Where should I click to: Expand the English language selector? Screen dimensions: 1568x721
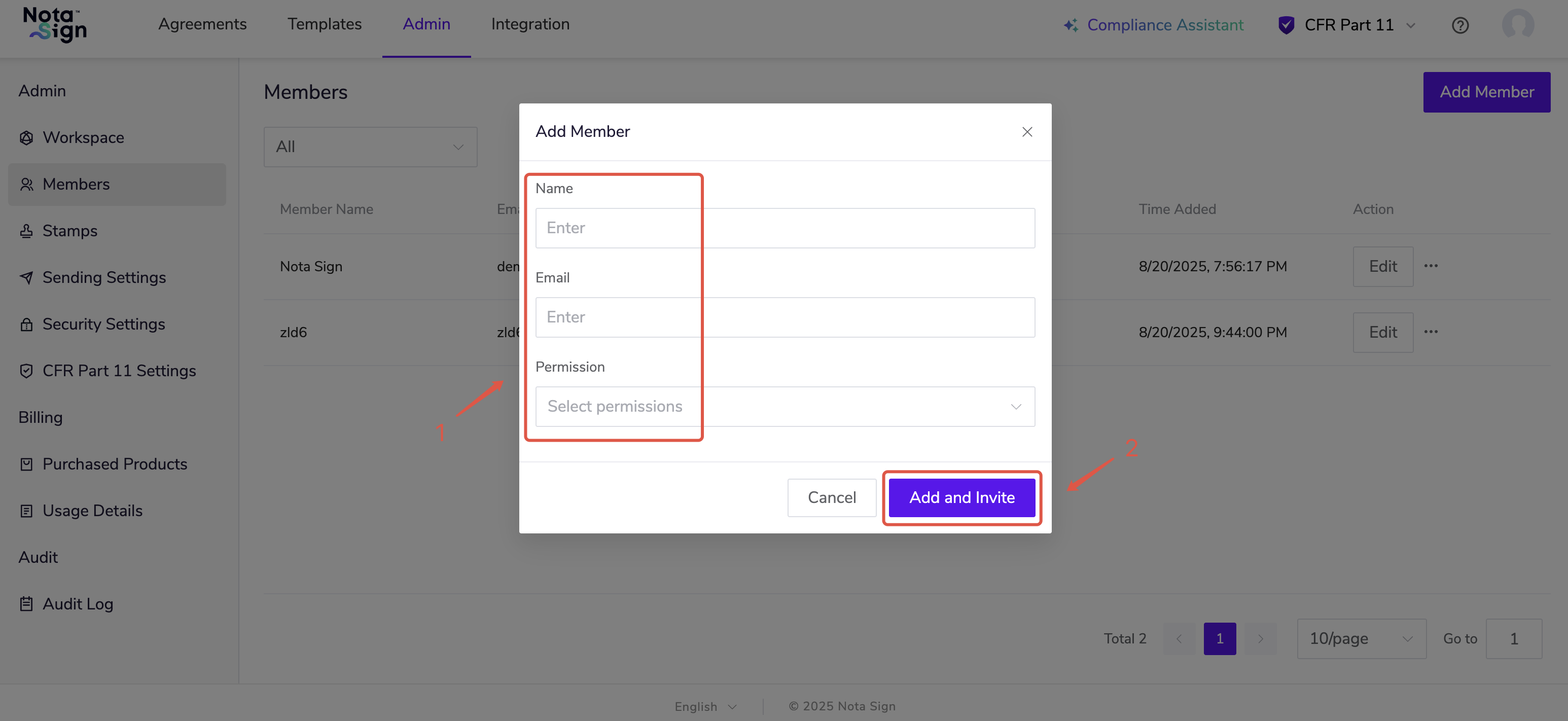705,706
